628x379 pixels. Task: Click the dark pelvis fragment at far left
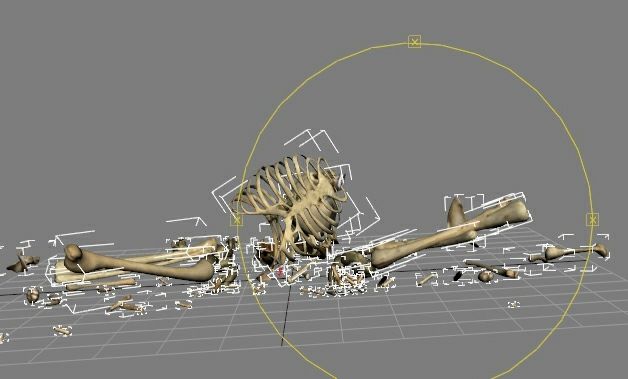[23, 263]
